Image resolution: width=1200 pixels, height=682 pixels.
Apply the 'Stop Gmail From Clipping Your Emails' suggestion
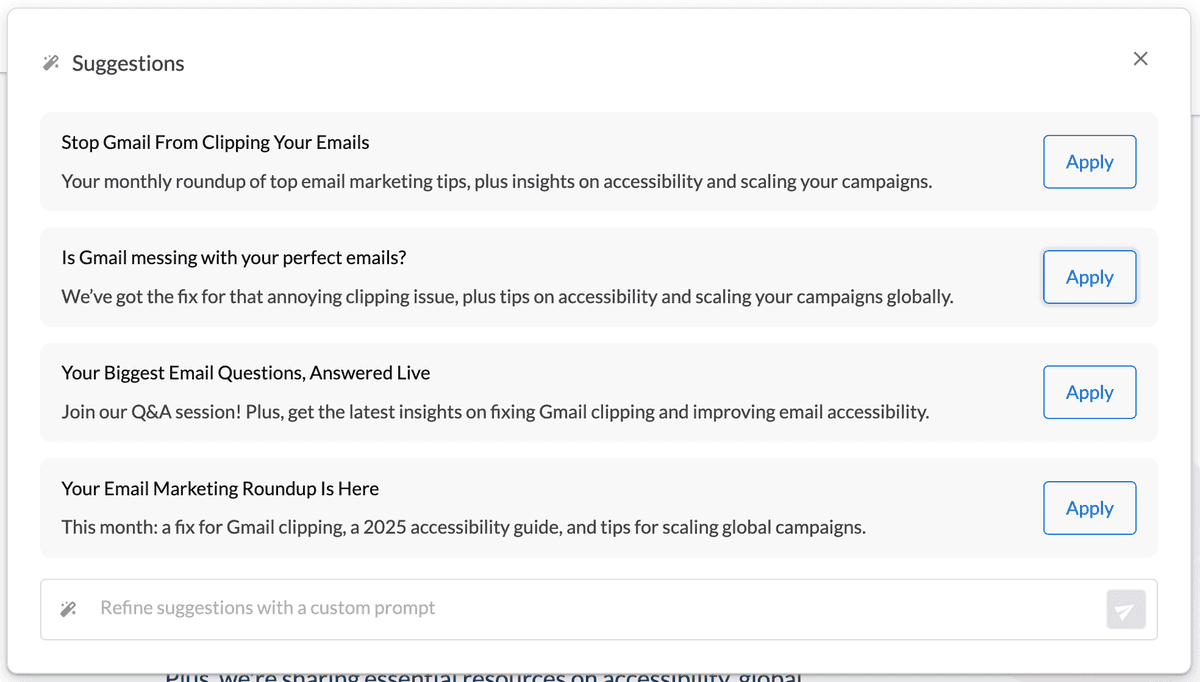1089,161
